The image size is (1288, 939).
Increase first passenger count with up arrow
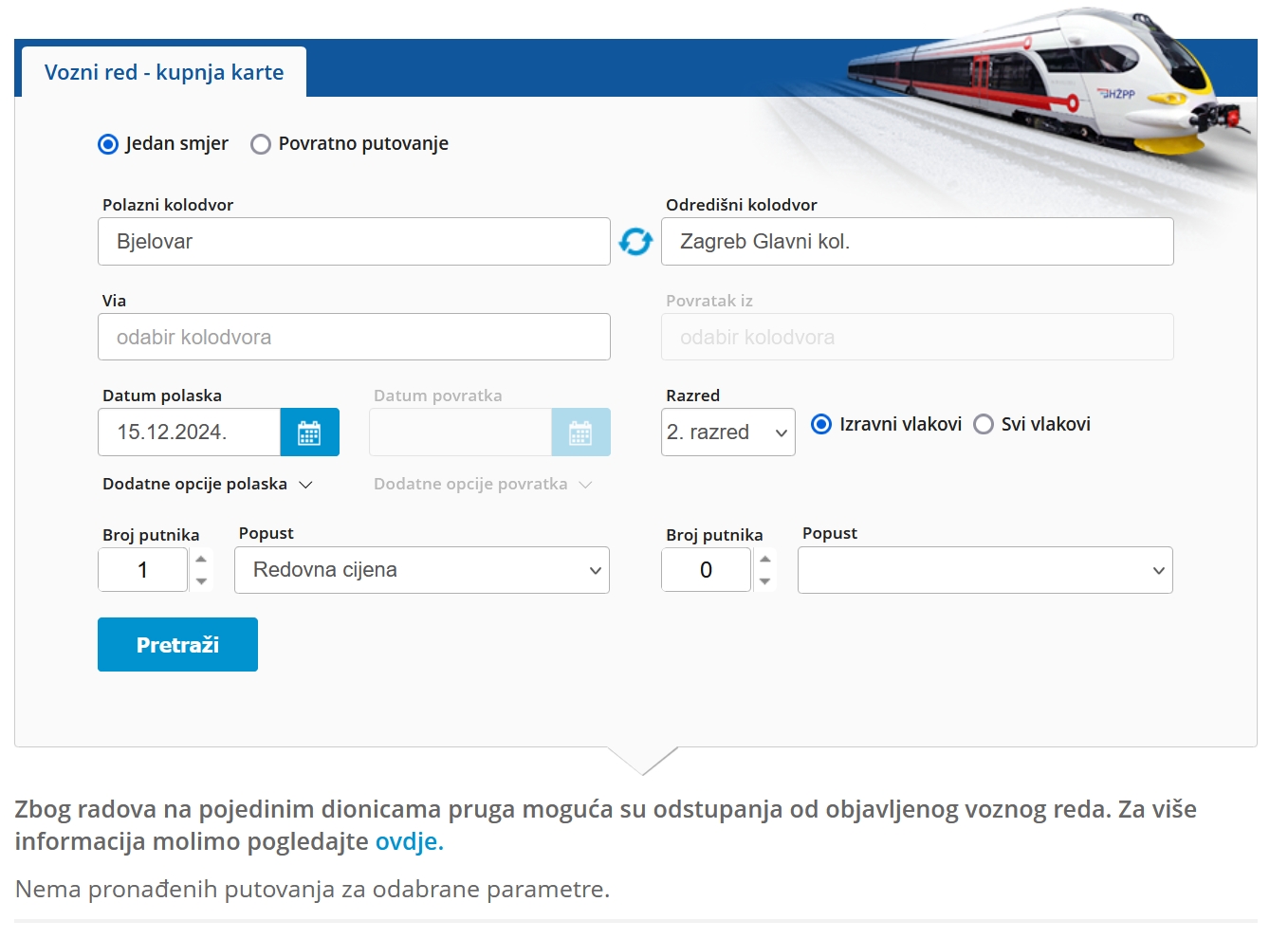coord(201,559)
